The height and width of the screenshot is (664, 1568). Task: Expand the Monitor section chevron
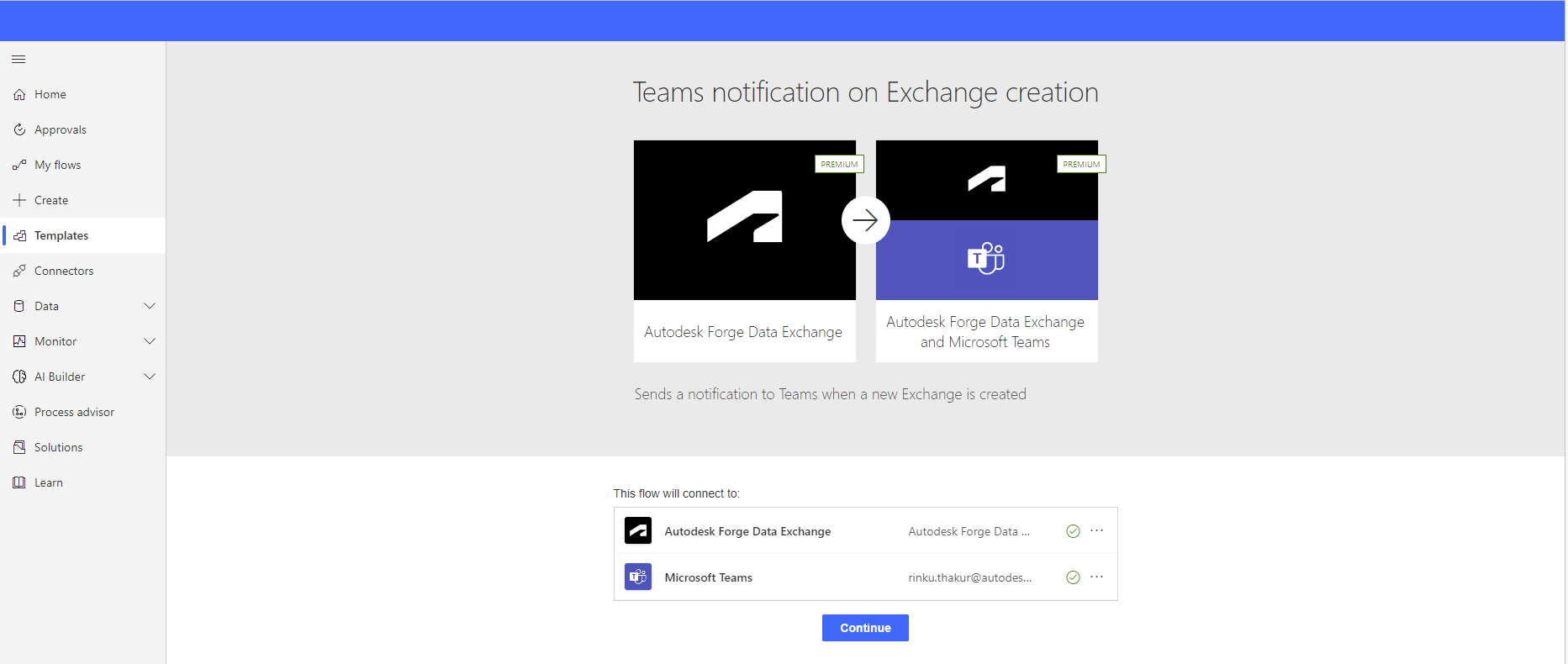click(150, 341)
